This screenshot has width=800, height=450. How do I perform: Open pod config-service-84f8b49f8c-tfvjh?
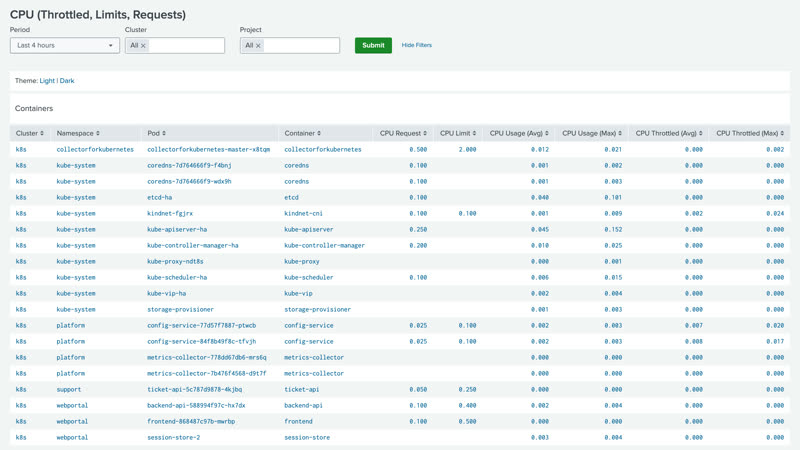(202, 341)
